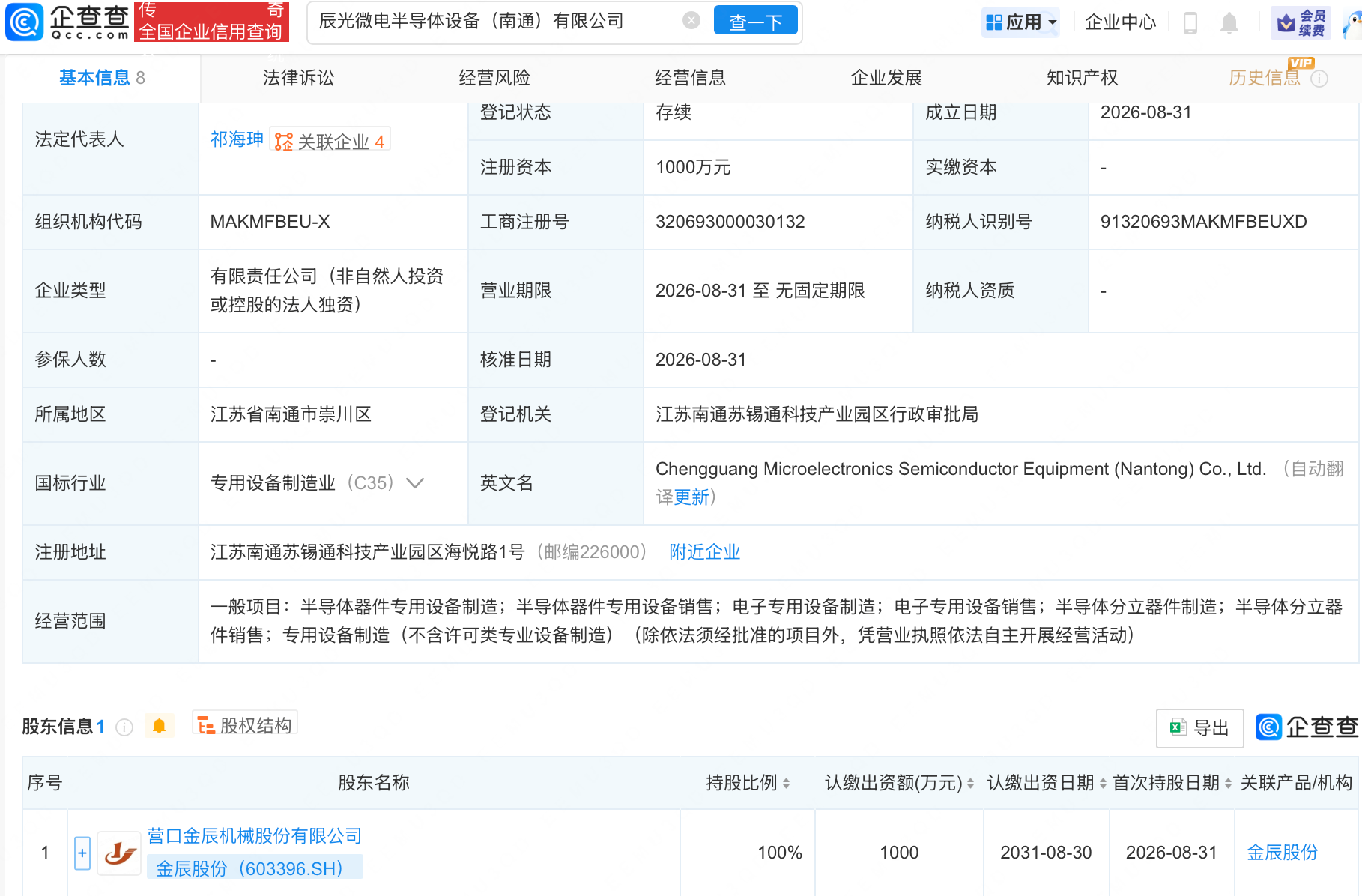Screen dimensions: 1362x896
Task: Clear the company search field
Action: pos(691,21)
